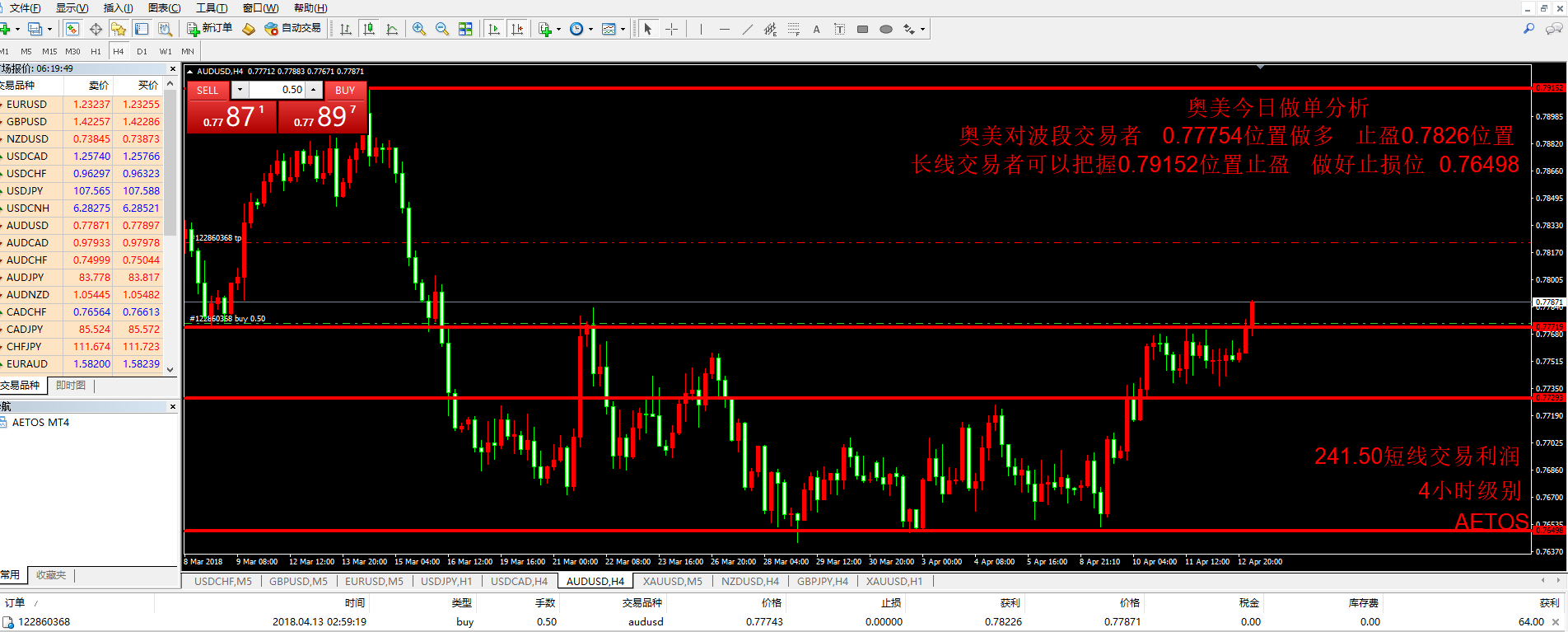Zoom in on the chart

click(419, 29)
